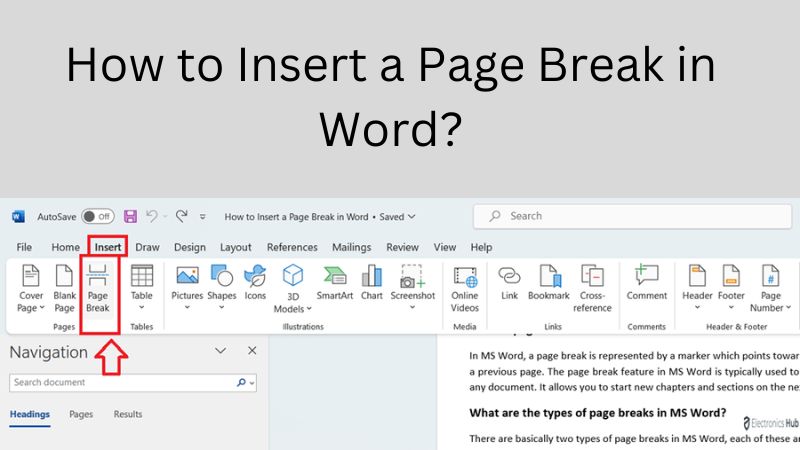Select the Headings tab in Navigation
The width and height of the screenshot is (800, 450).
tap(30, 414)
